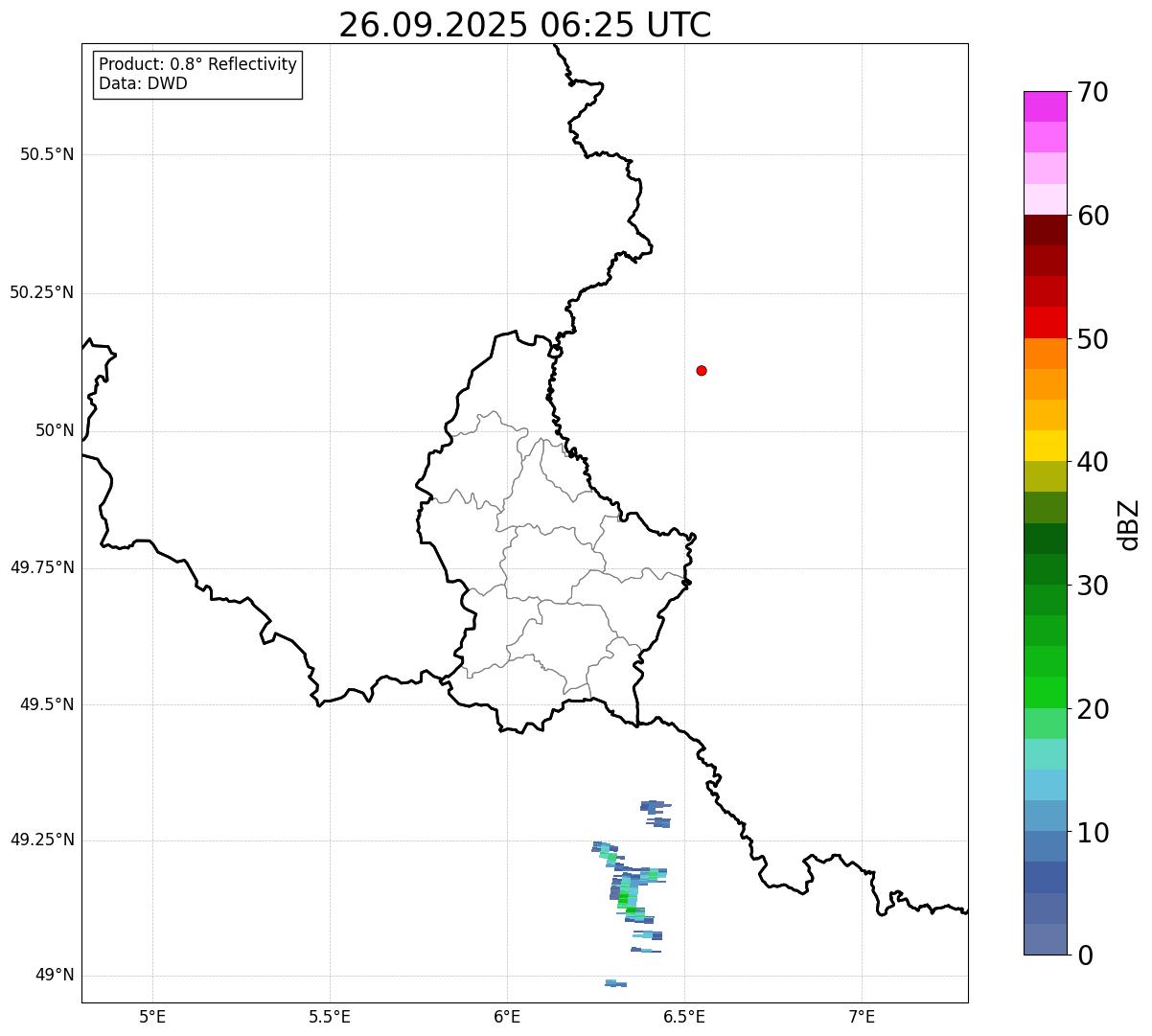Viewport: 1152px width, 1036px height.
Task: Click the colorbar label 30
Action: pos(1093,586)
